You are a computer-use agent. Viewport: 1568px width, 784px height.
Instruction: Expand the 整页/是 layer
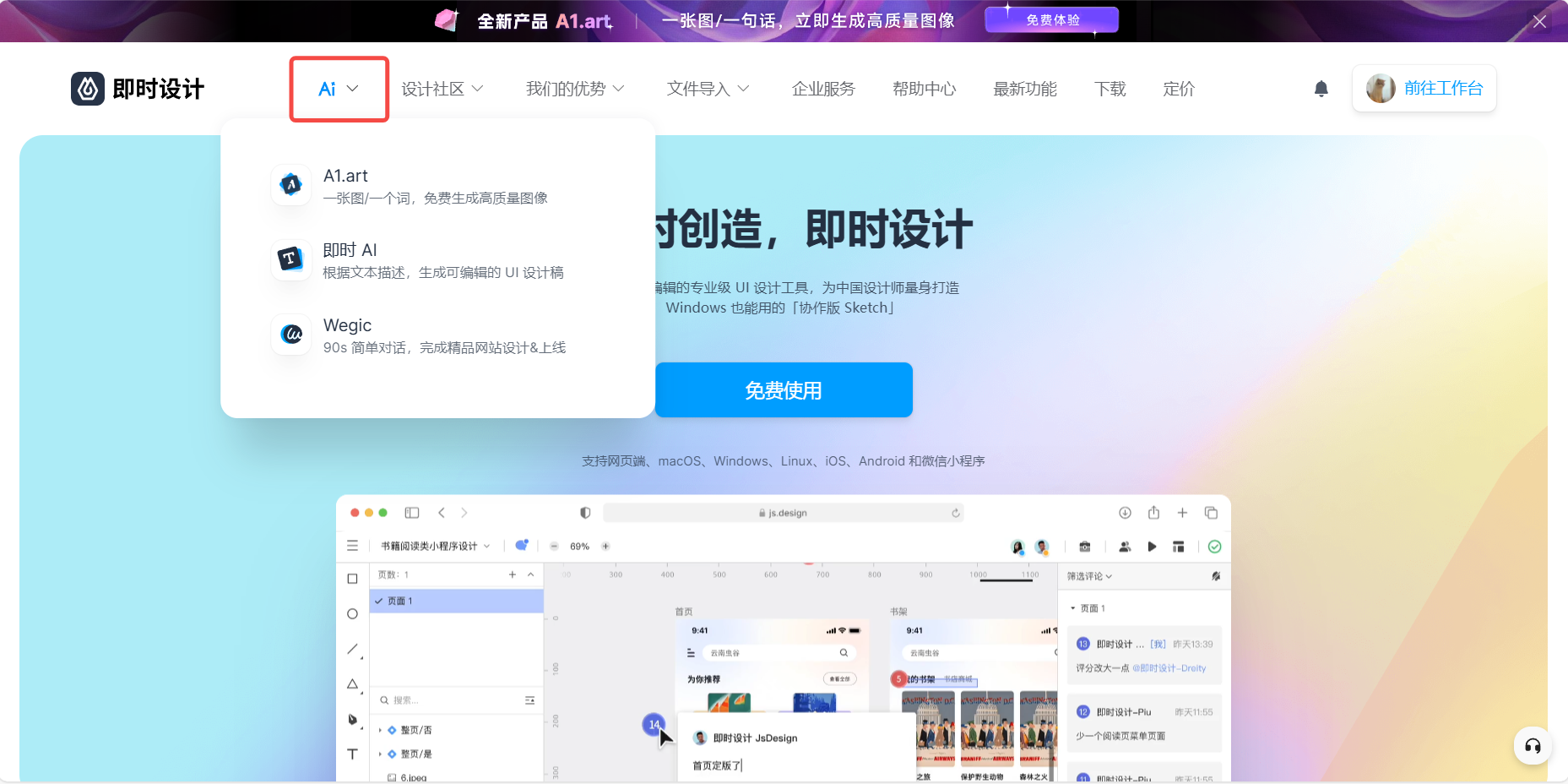pos(380,754)
